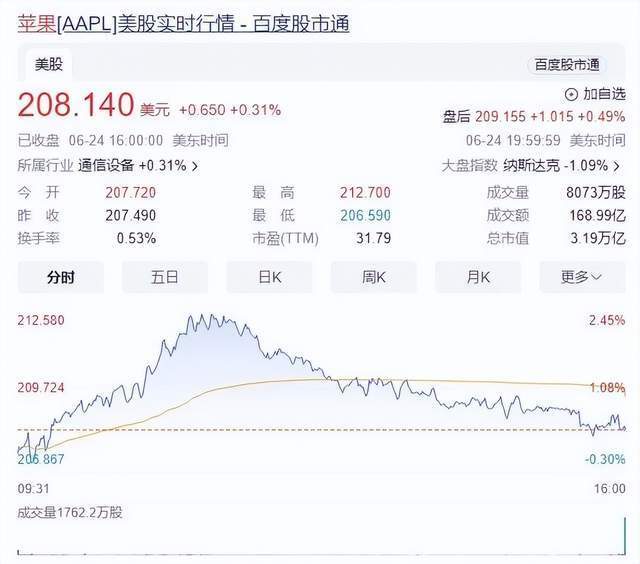This screenshot has height=564, width=640.
Task: Click the 盘后 after-hours price 209.155
Action: pos(500,117)
